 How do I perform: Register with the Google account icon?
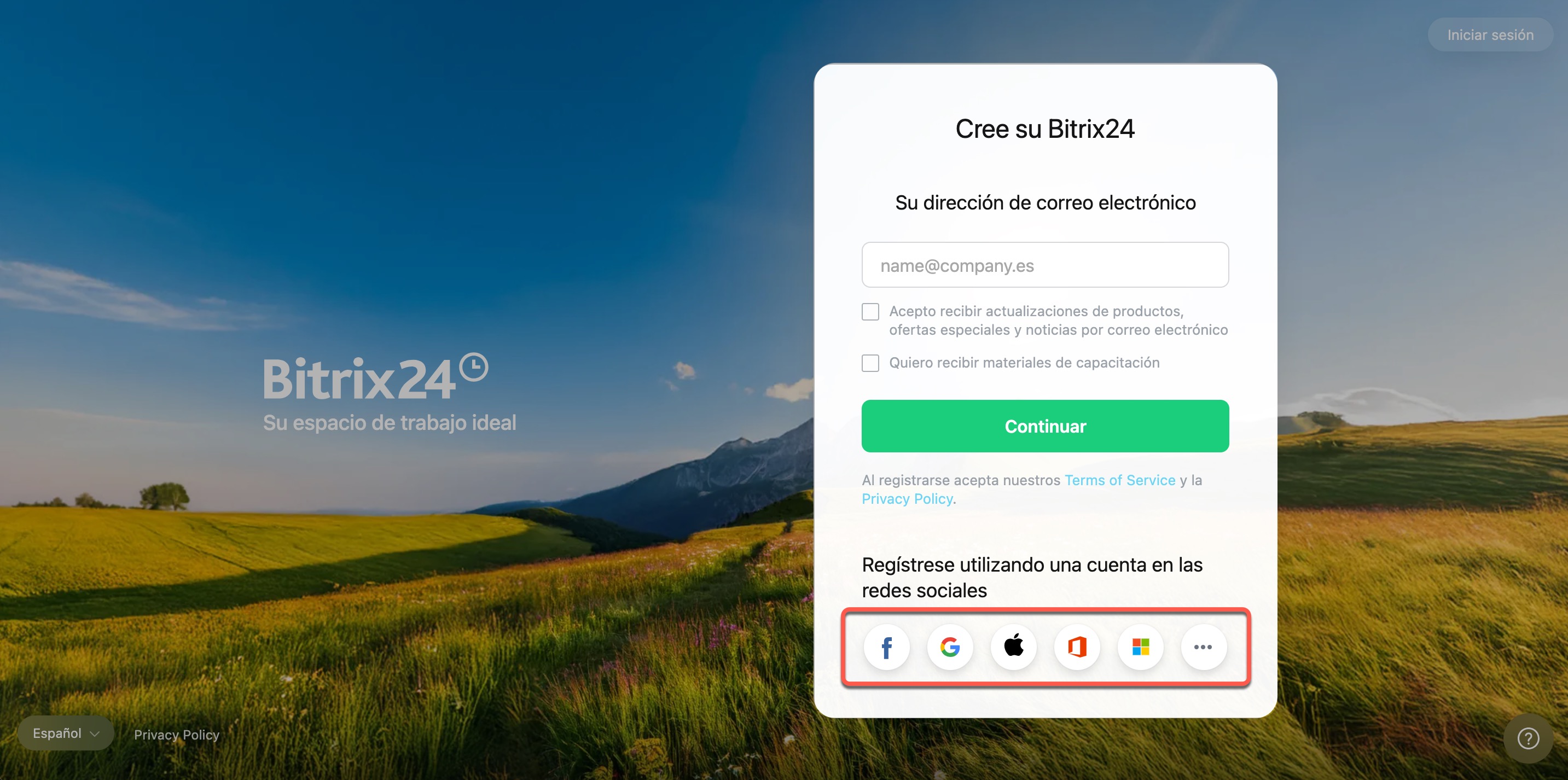point(950,648)
